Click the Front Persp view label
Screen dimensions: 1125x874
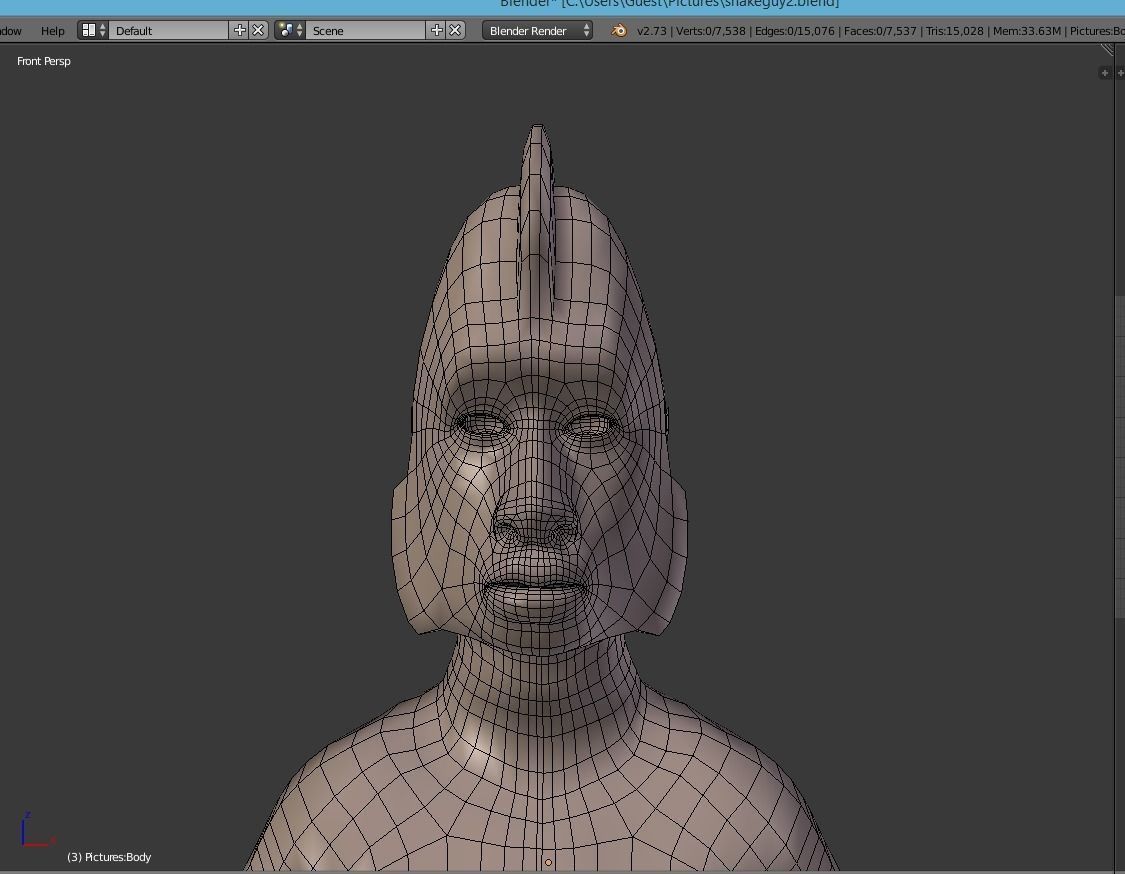point(44,61)
